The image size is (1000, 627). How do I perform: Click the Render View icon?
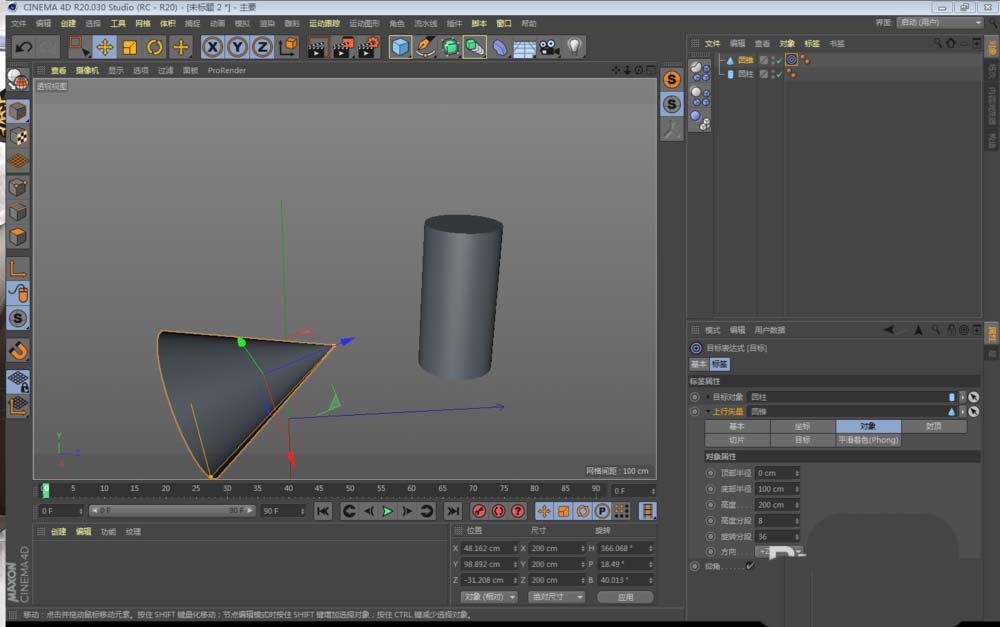317,46
